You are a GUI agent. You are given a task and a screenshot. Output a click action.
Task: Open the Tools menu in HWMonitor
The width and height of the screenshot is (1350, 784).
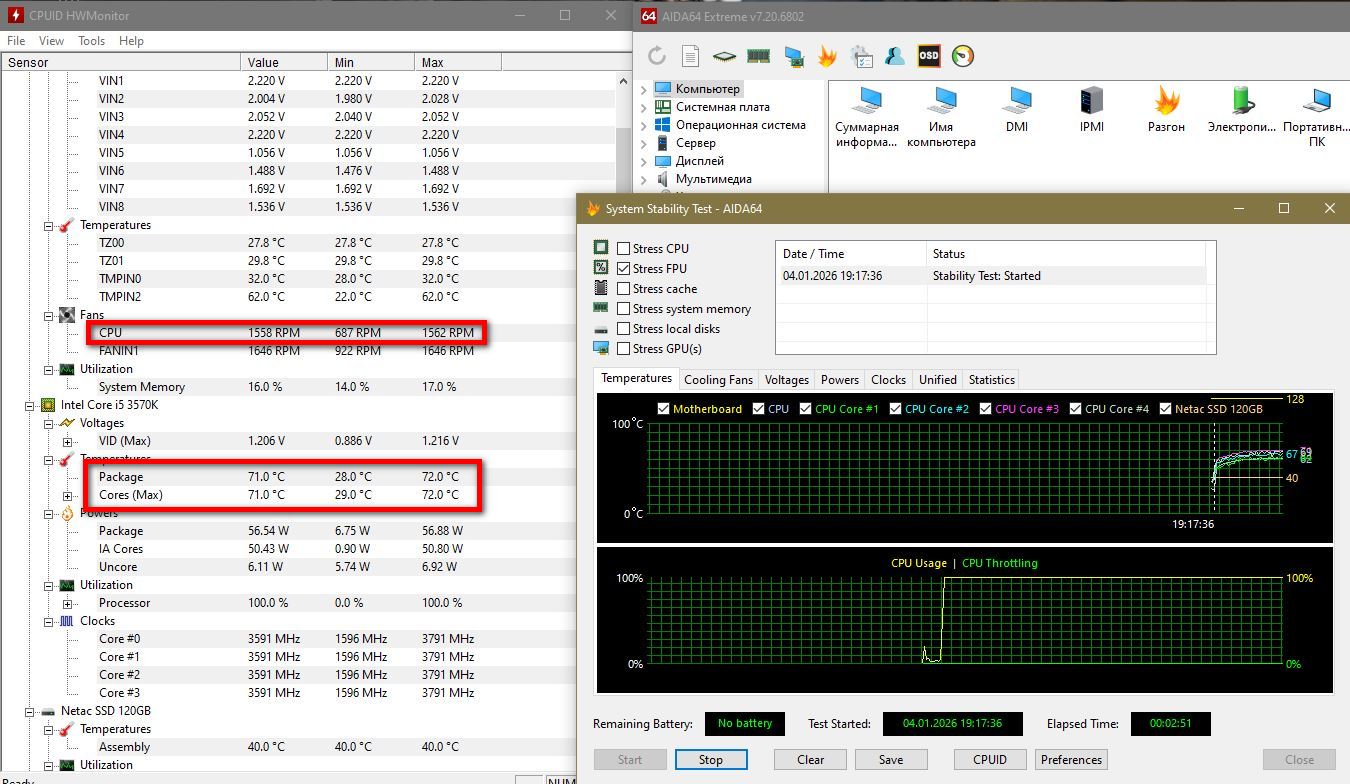(x=91, y=41)
